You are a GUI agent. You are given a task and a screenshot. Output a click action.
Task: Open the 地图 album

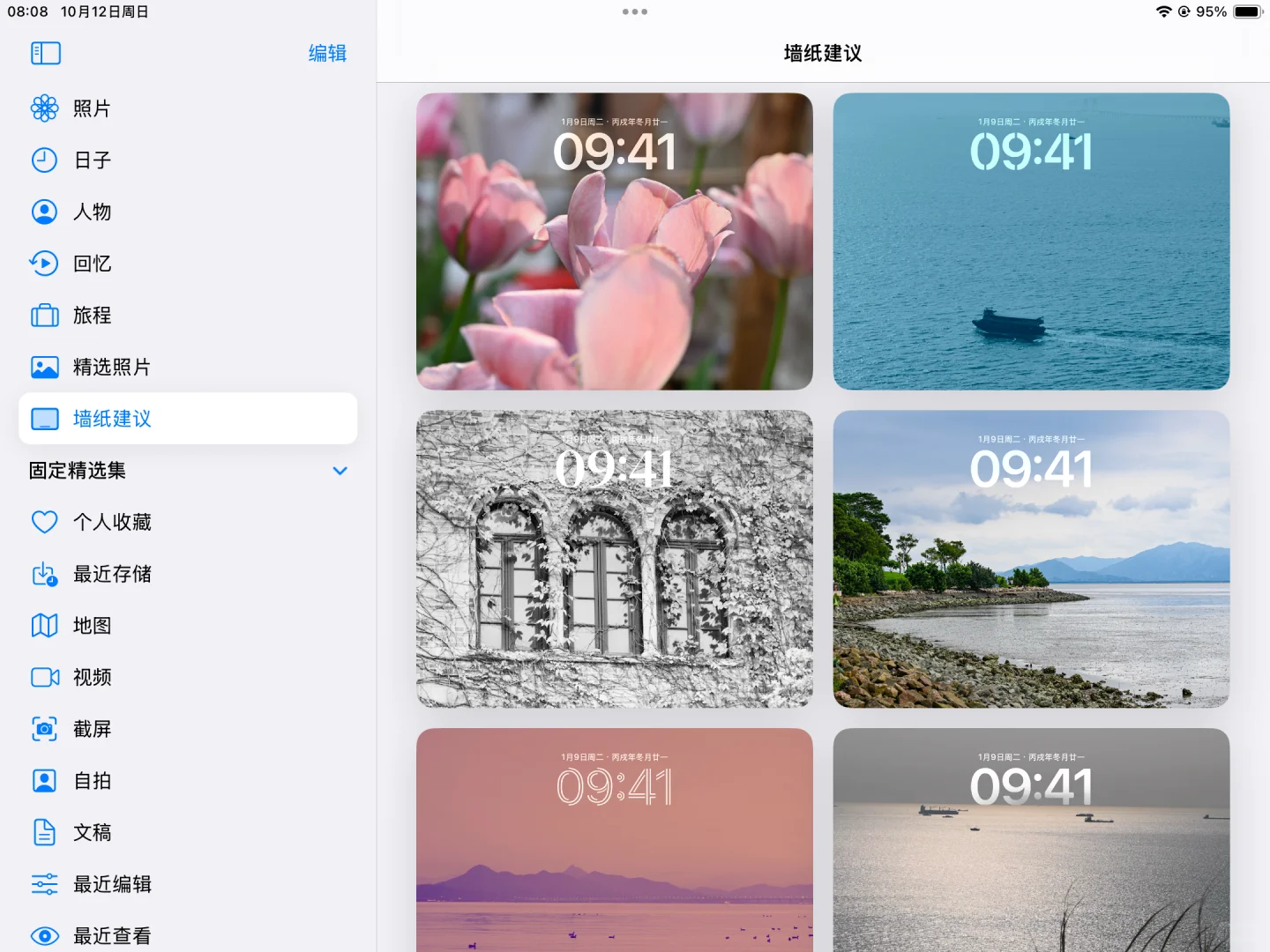pos(188,626)
